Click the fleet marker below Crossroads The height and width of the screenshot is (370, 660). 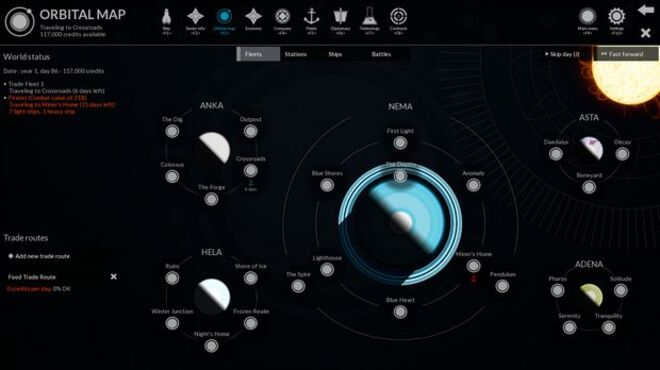point(251,184)
